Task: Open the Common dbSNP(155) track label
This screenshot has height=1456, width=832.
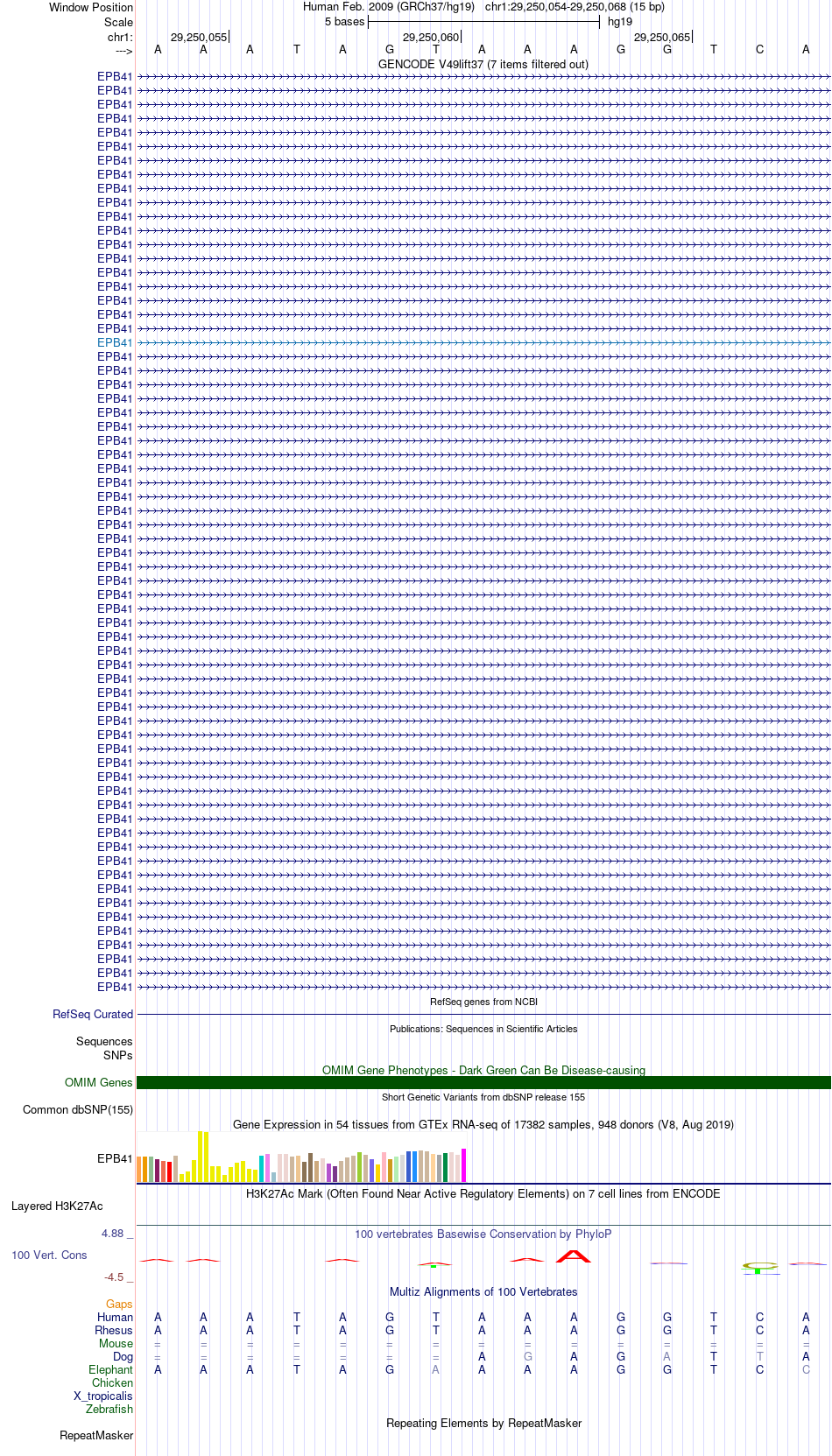Action: (78, 1109)
